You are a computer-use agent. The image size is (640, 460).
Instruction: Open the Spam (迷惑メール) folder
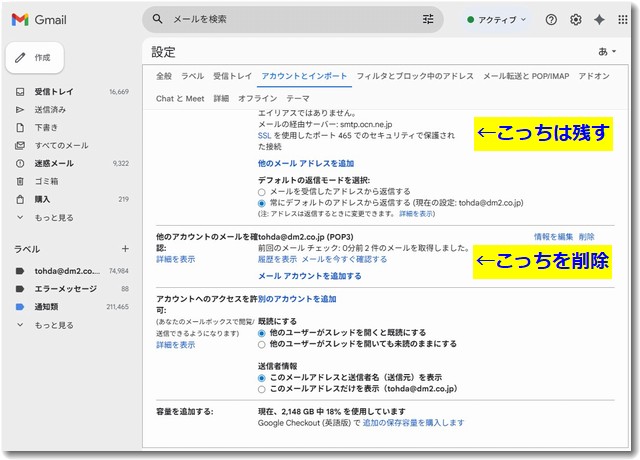coord(54,163)
